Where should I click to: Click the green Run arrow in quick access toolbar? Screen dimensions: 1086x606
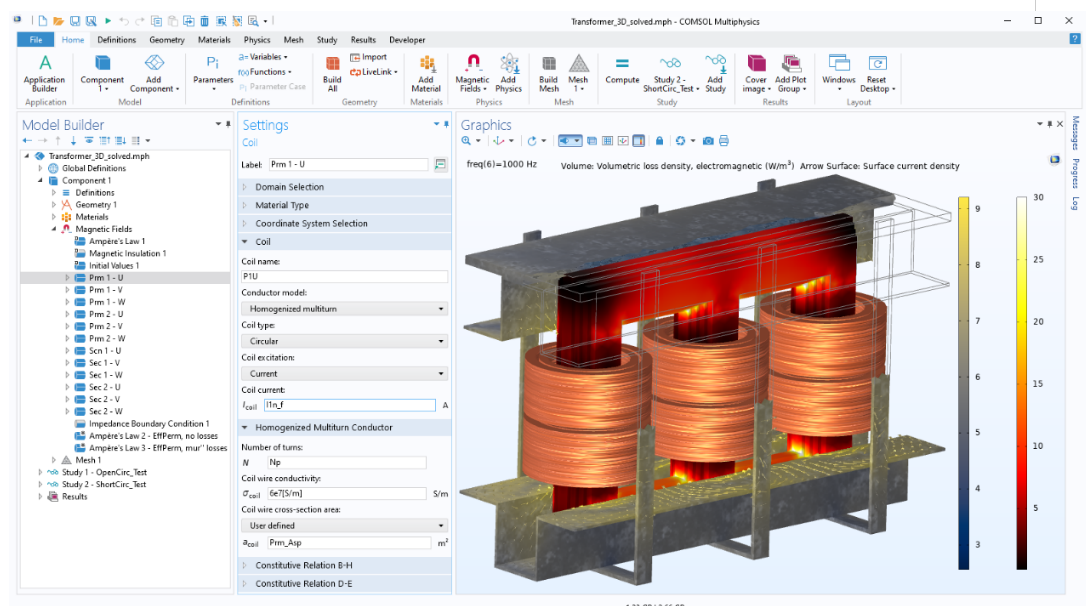(108, 21)
